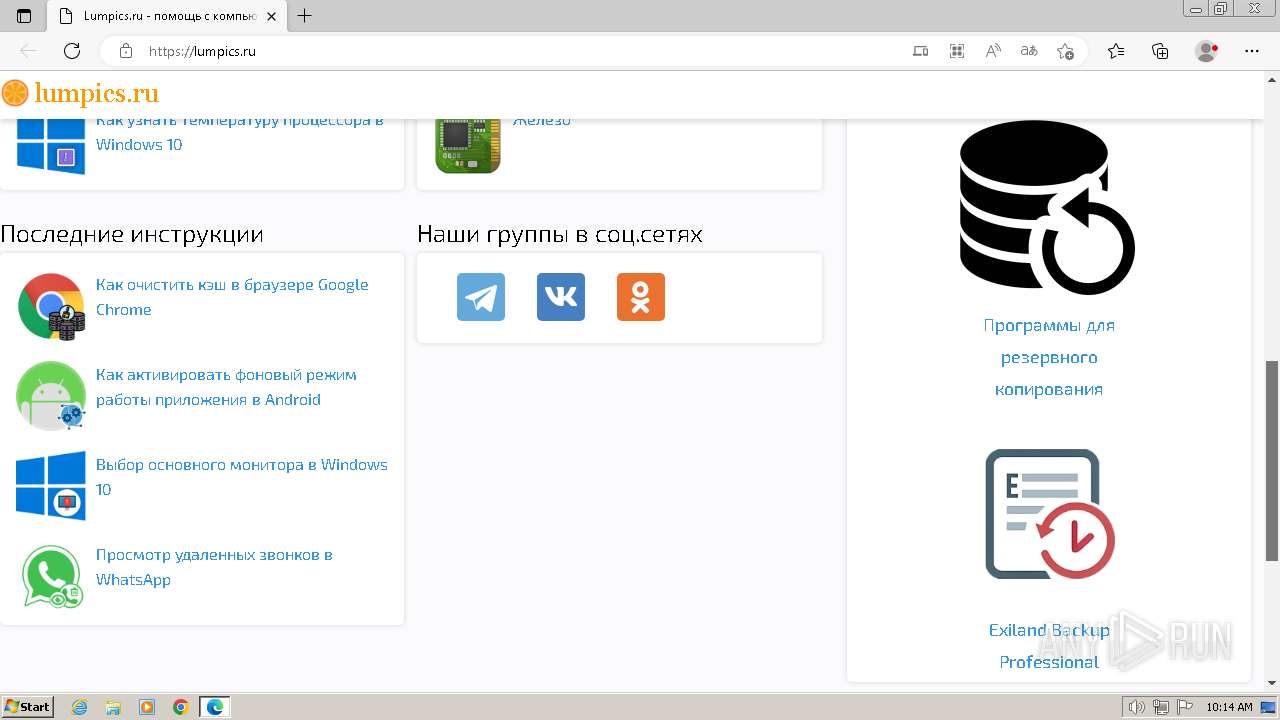Launch Internet Explorer from taskbar
Viewport: 1280px width, 720px height.
[x=79, y=707]
